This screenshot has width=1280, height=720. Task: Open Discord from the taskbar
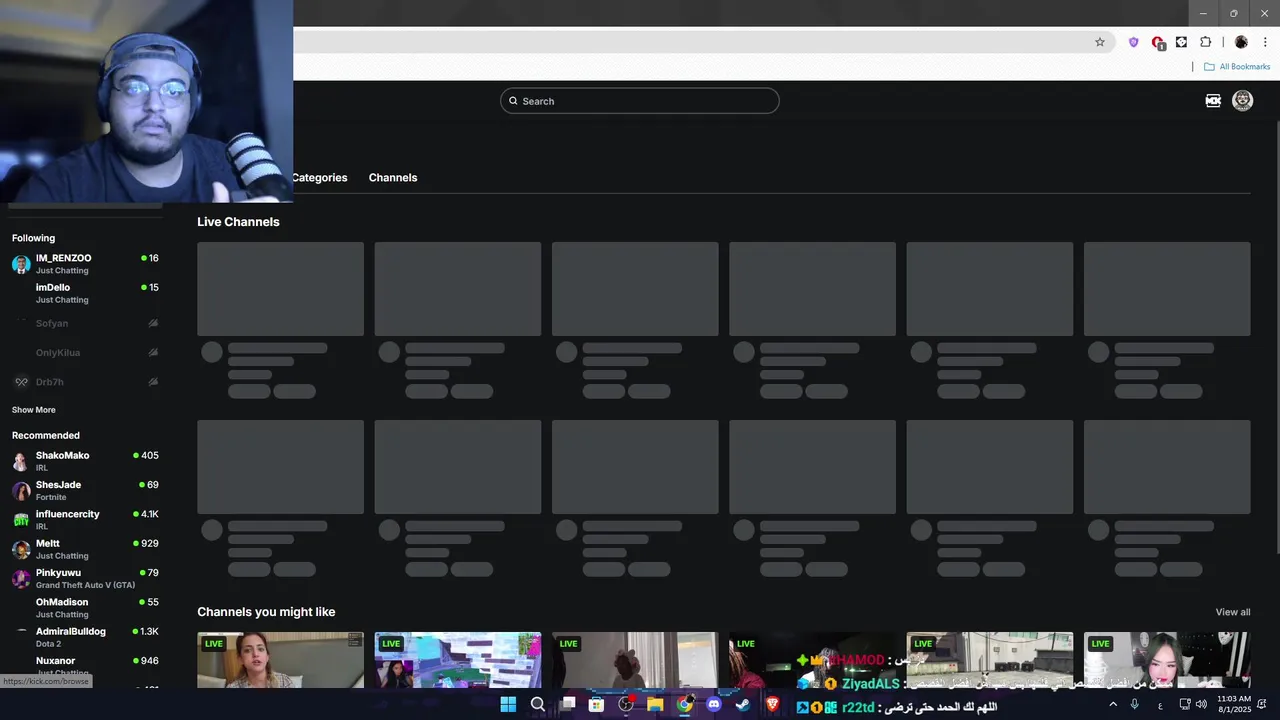(x=713, y=704)
